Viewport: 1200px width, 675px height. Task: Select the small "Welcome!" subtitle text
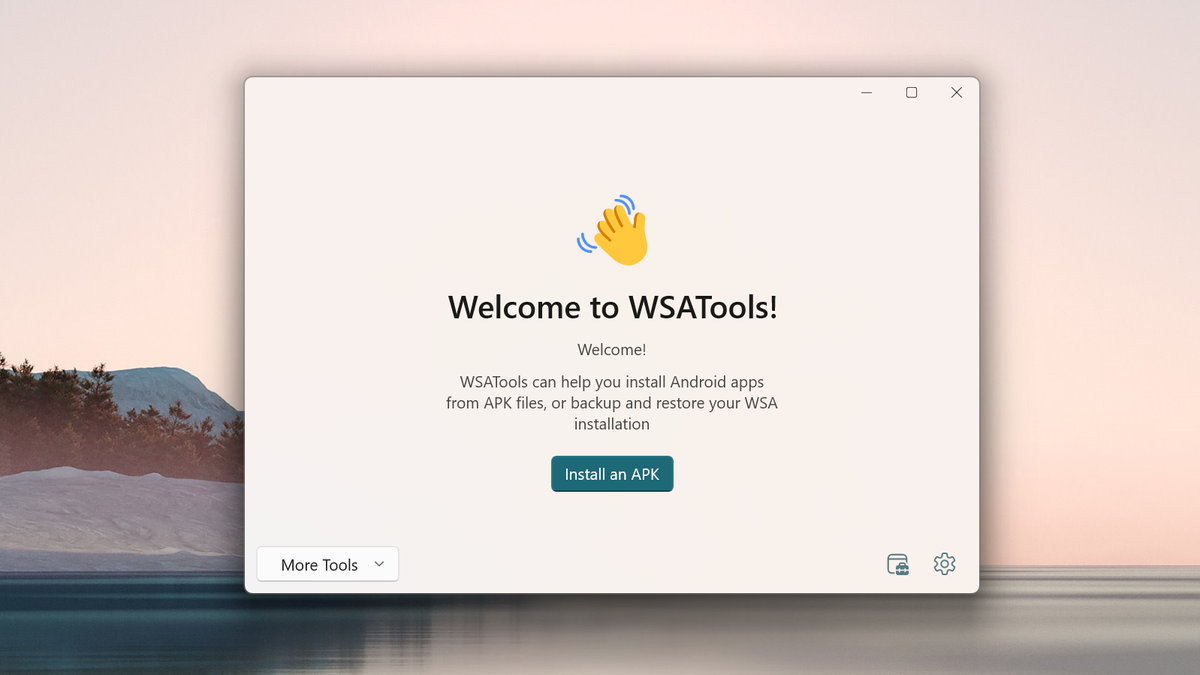612,350
